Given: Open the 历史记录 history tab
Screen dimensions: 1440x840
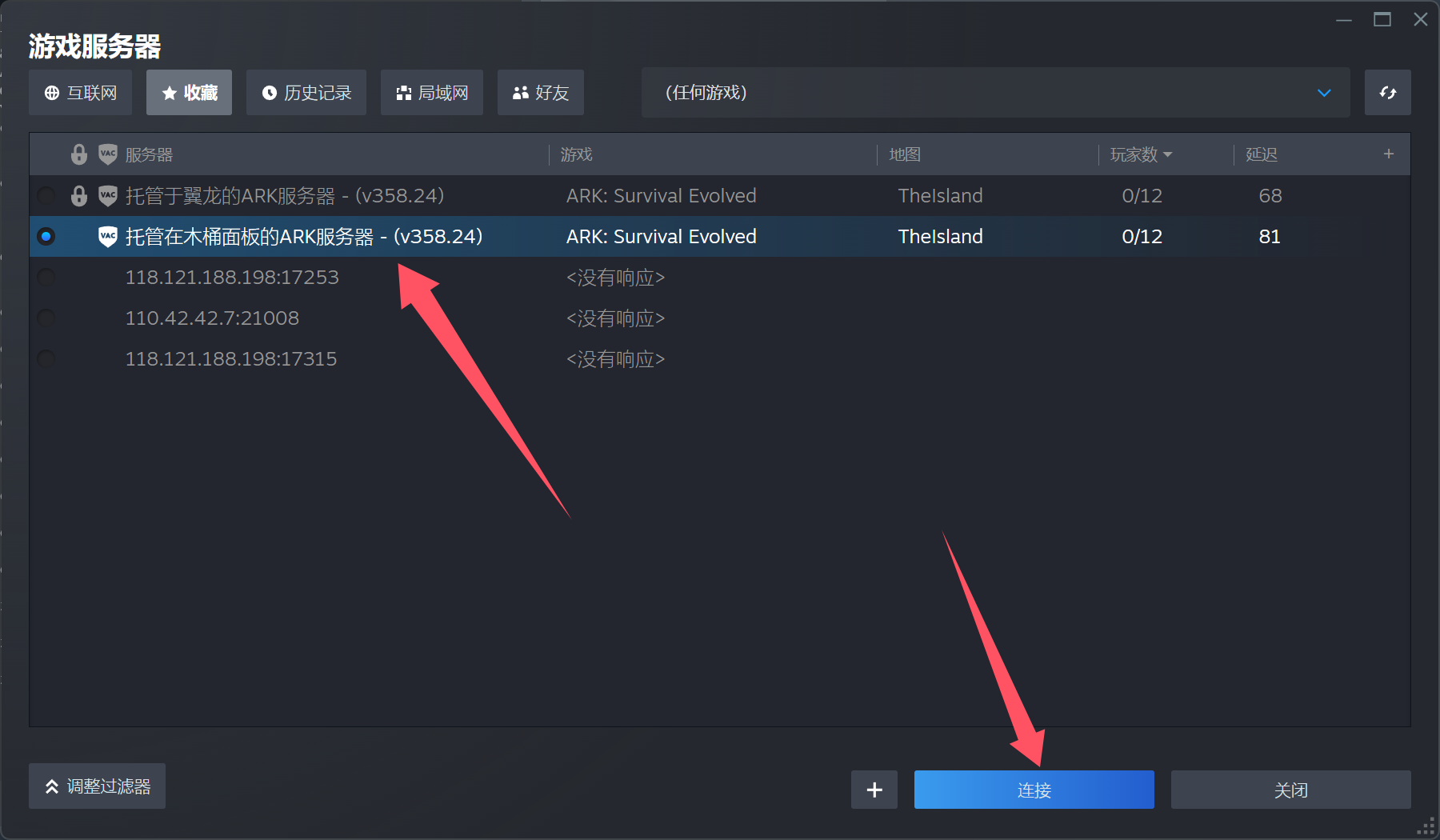Looking at the screenshot, I should point(306,93).
